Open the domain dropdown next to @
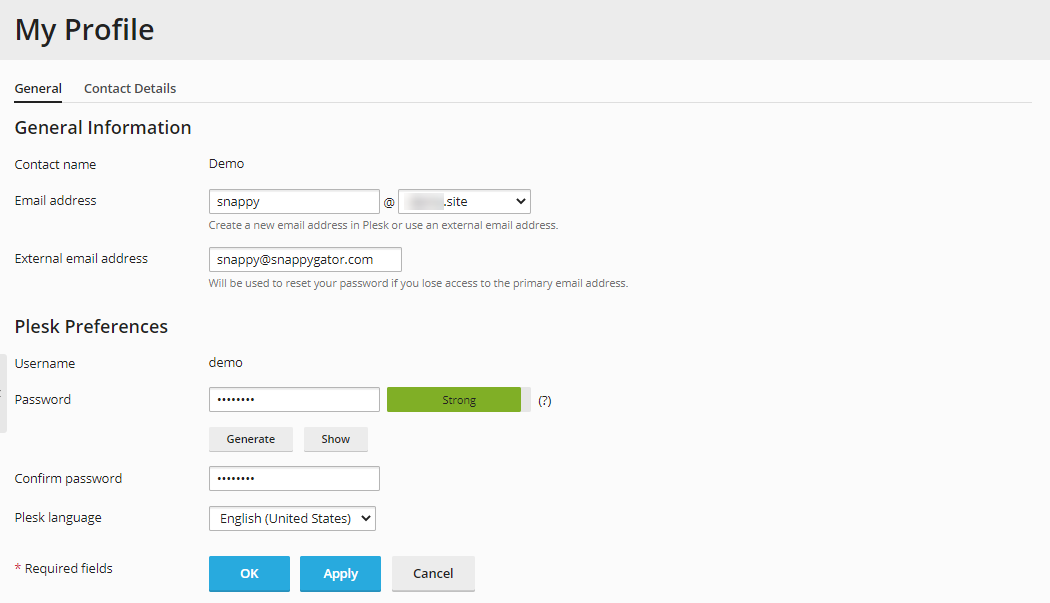This screenshot has width=1050, height=603. [464, 200]
